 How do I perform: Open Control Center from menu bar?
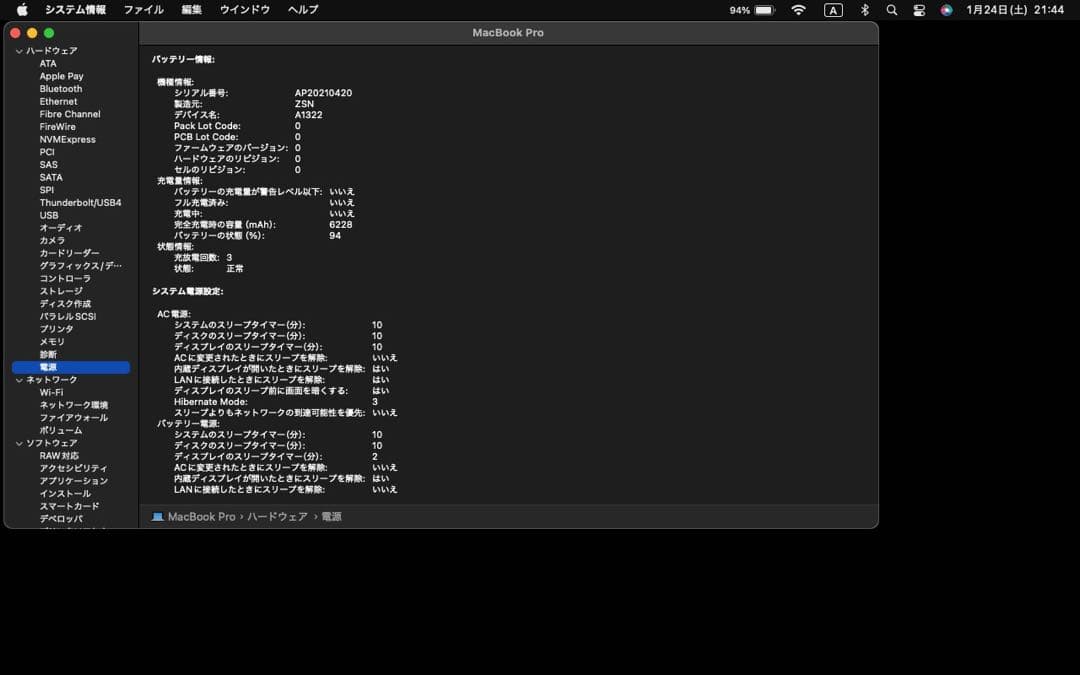click(919, 9)
